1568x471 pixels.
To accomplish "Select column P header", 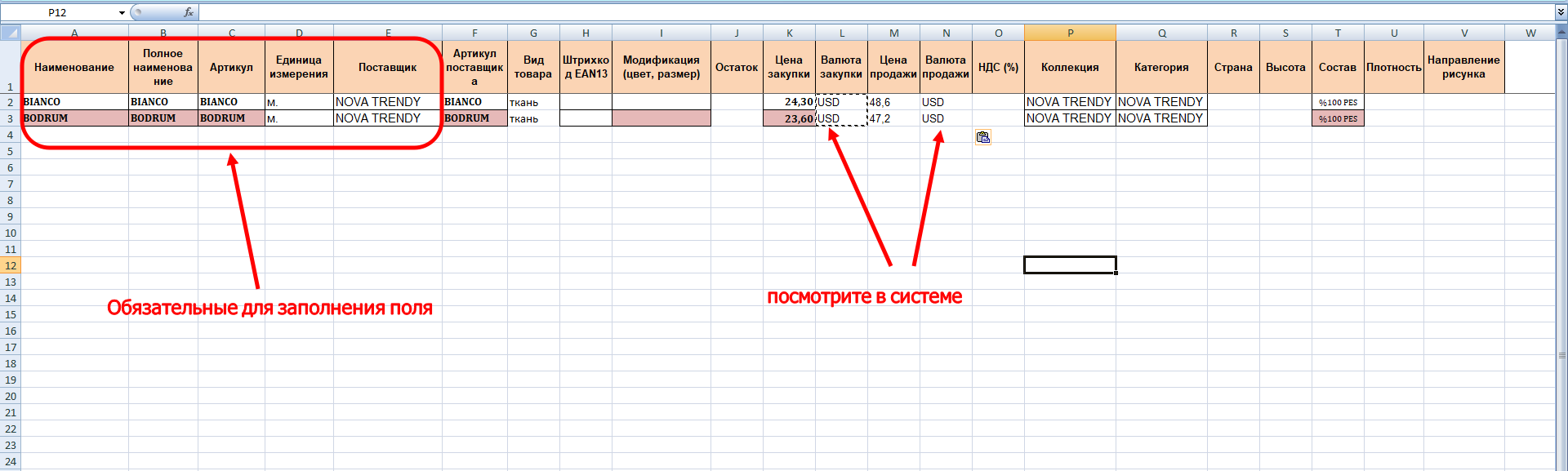I will [1070, 33].
